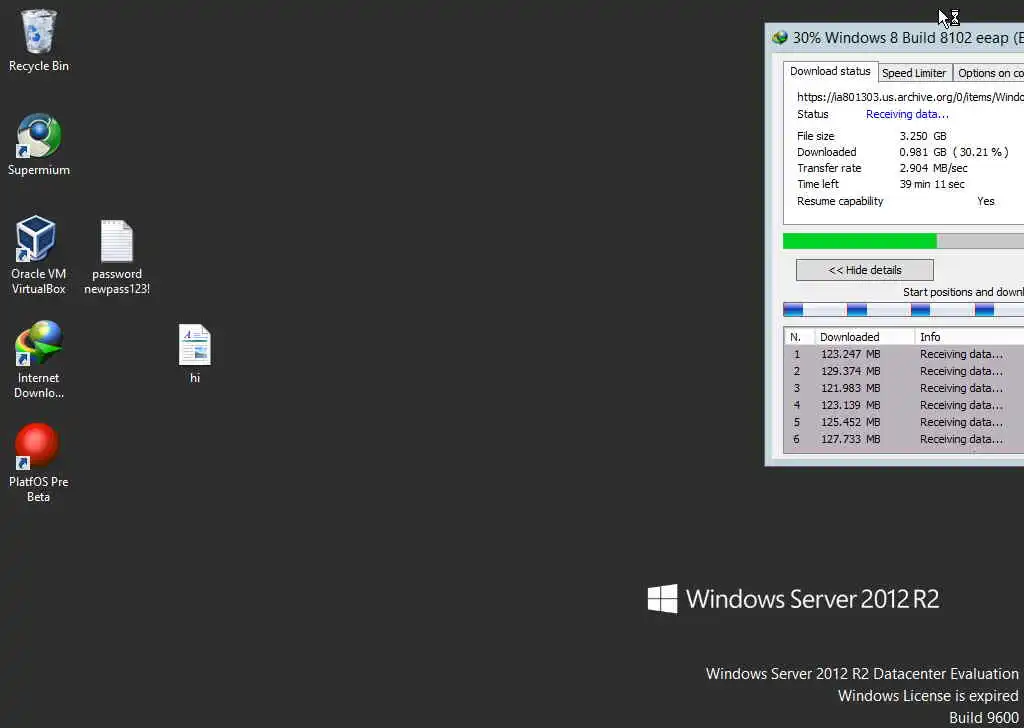This screenshot has height=728, width=1024.
Task: Select connection row 2 with 129.374 MB
Action: pyautogui.click(x=904, y=371)
